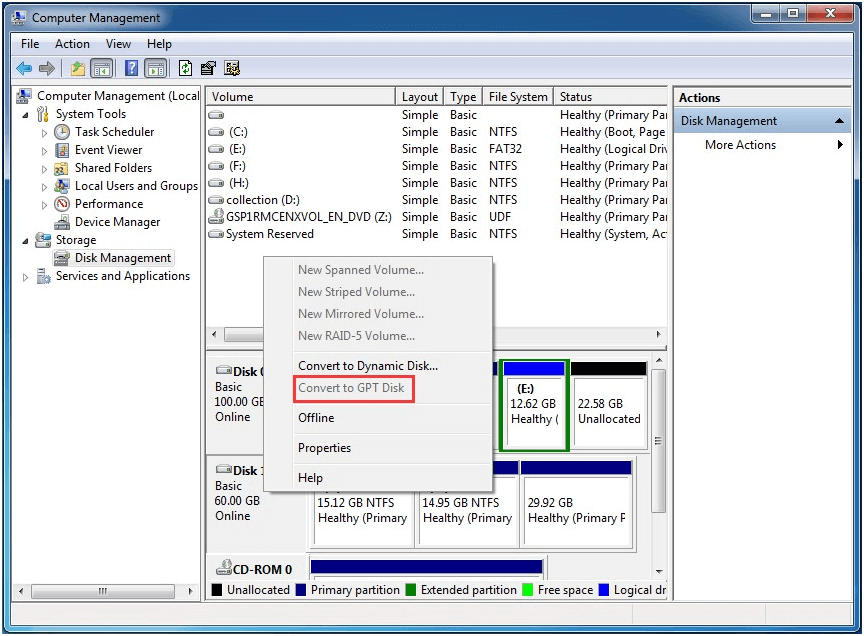This screenshot has height=636, width=864.
Task: Select the Device Manager icon
Action: (62, 222)
